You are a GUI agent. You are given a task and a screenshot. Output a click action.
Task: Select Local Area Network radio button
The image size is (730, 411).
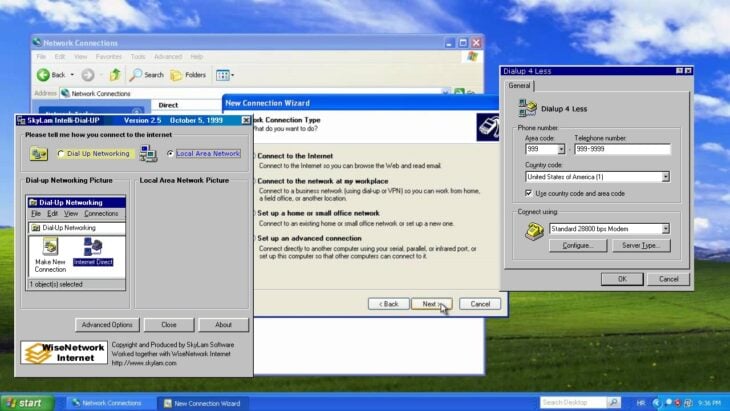click(170, 154)
